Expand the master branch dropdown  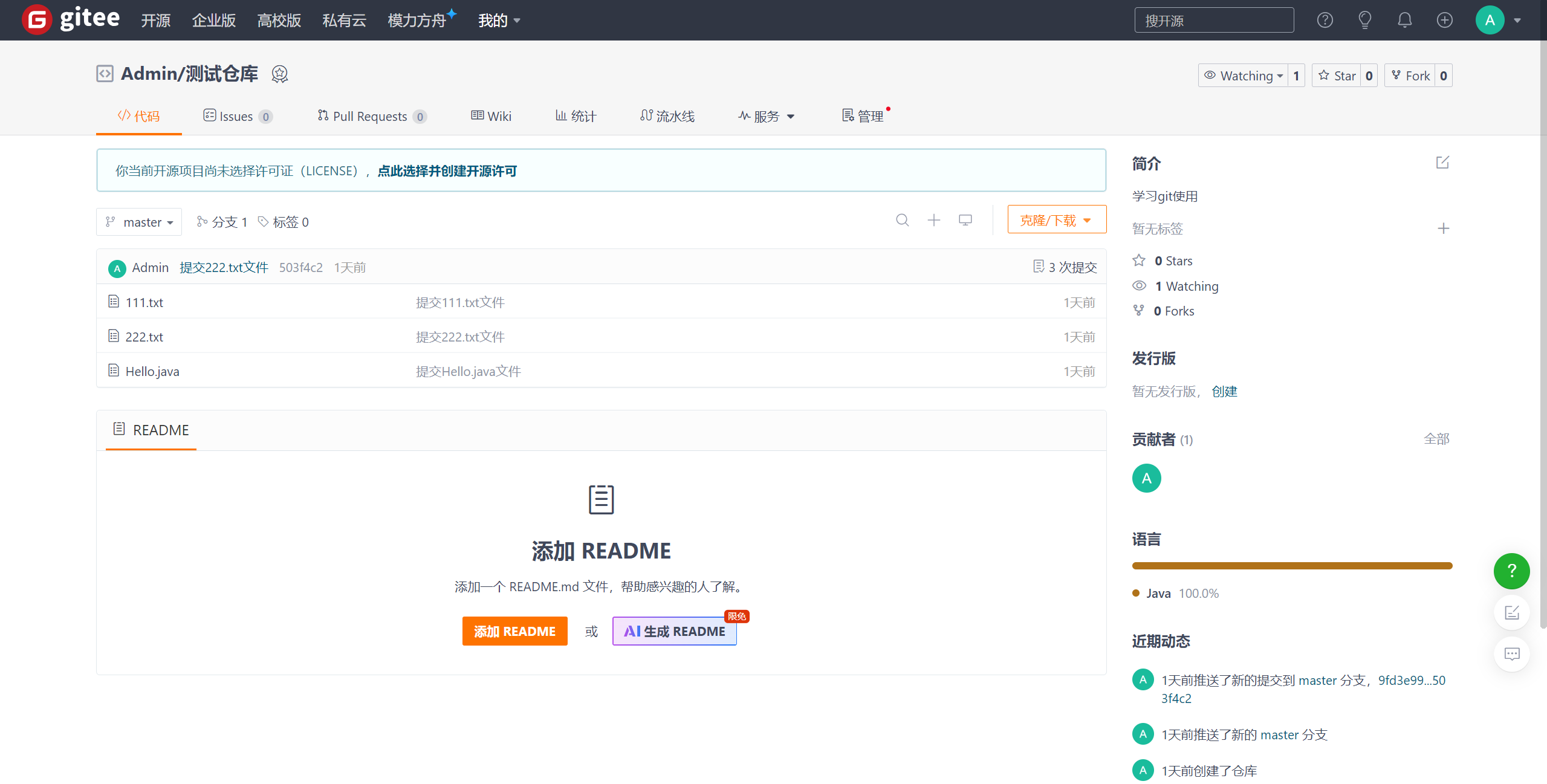(x=140, y=222)
